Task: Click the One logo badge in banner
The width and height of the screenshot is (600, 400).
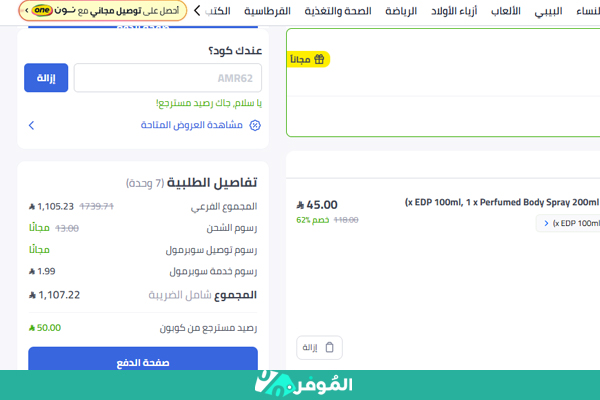Action: coord(42,10)
